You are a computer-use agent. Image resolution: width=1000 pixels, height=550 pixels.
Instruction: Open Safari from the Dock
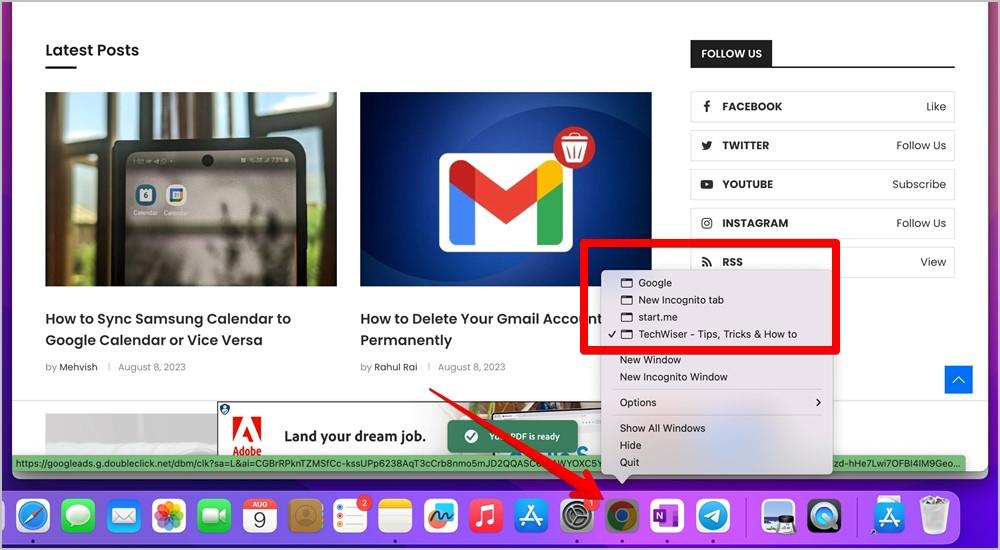pos(33,516)
